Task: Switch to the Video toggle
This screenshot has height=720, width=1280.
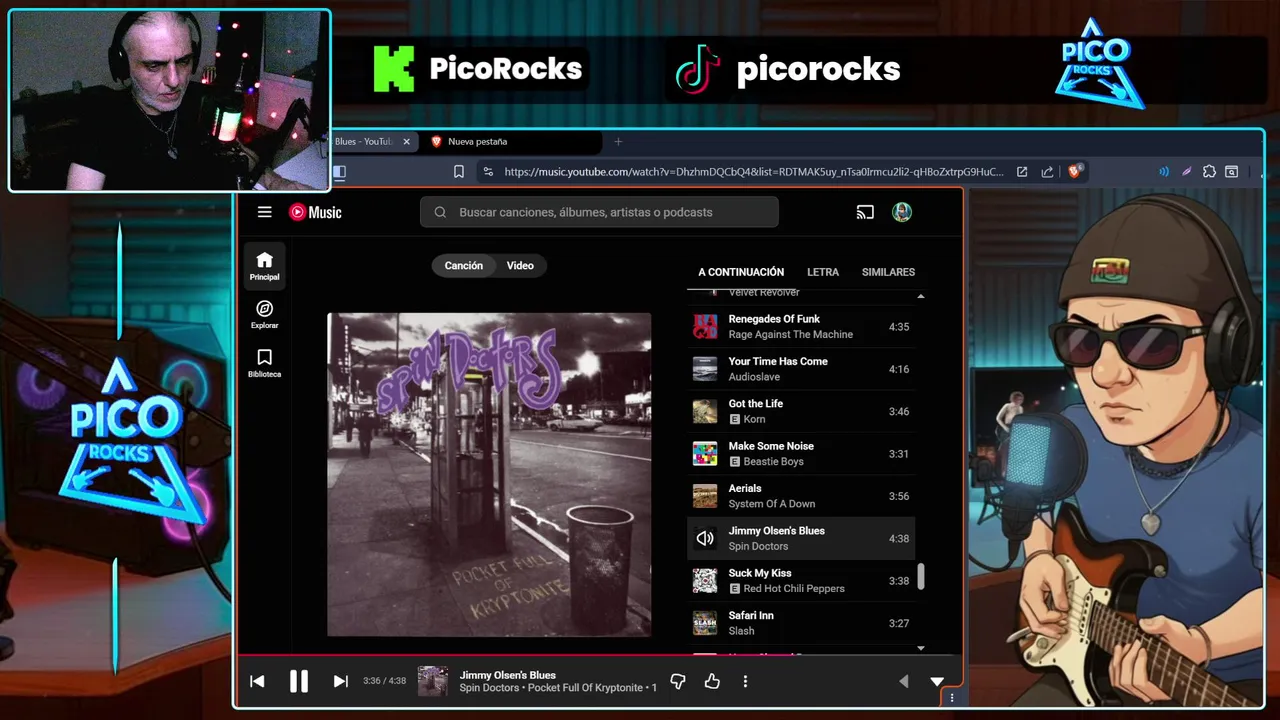Action: [520, 266]
